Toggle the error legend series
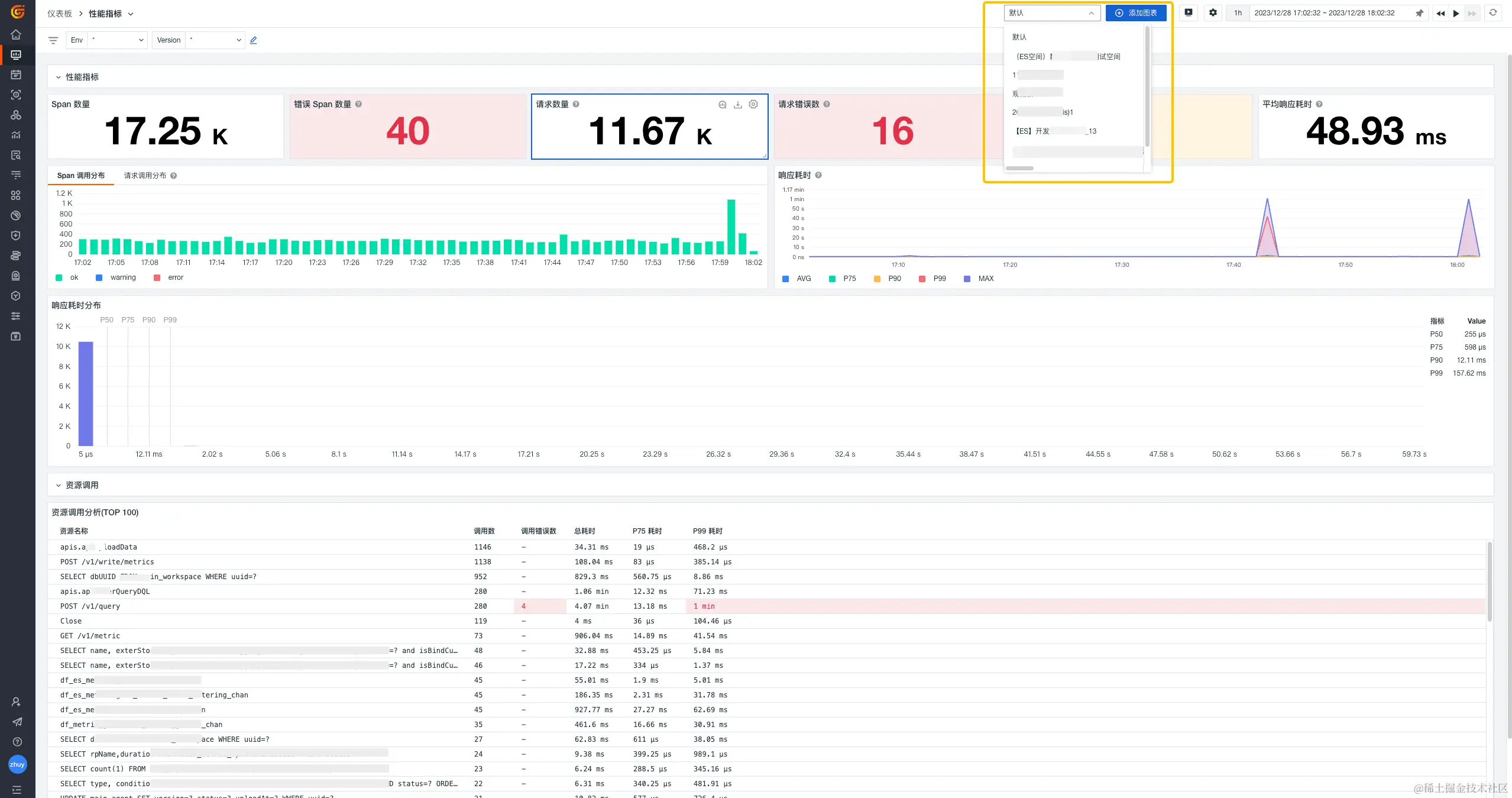The image size is (1512, 798). [175, 277]
